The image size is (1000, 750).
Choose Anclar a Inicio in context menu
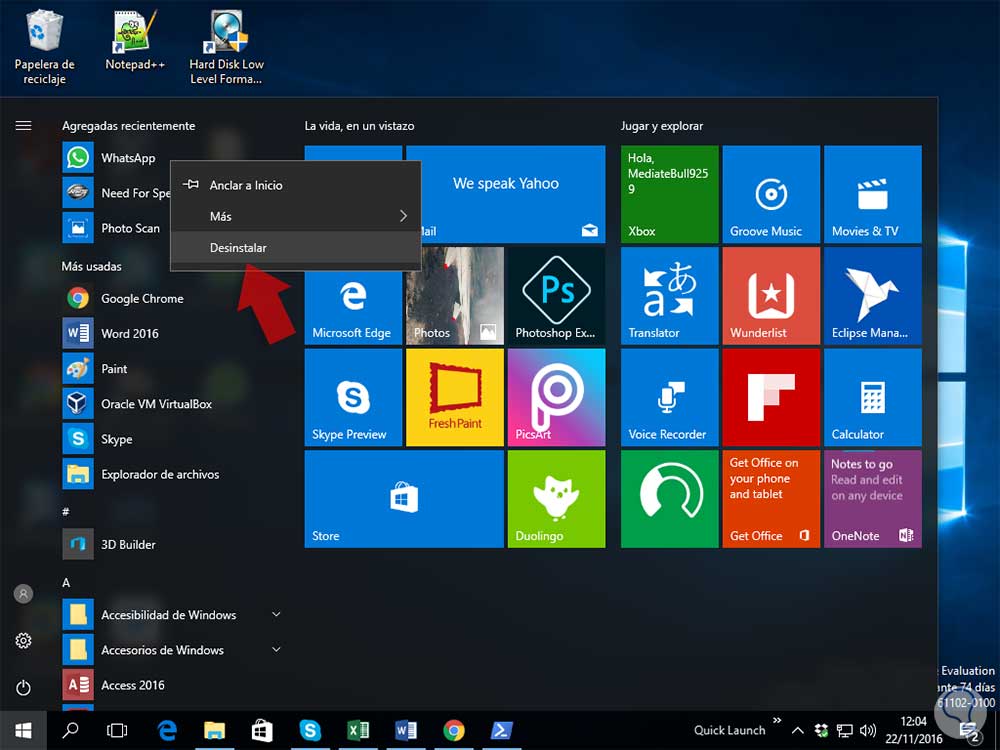tap(295, 185)
